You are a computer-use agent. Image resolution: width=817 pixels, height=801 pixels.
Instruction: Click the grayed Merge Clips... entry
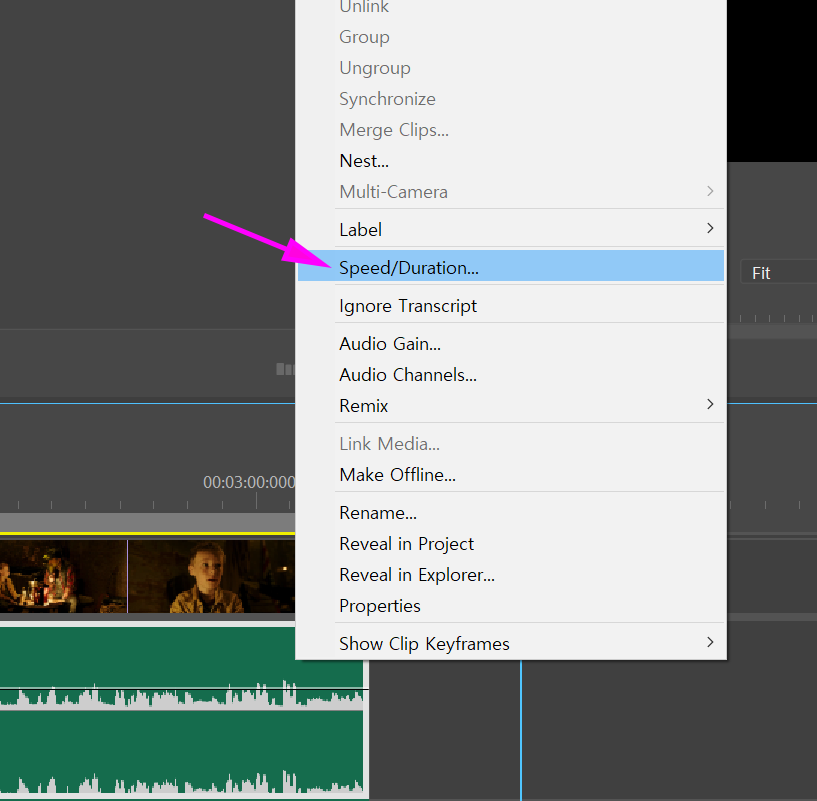[x=511, y=130]
